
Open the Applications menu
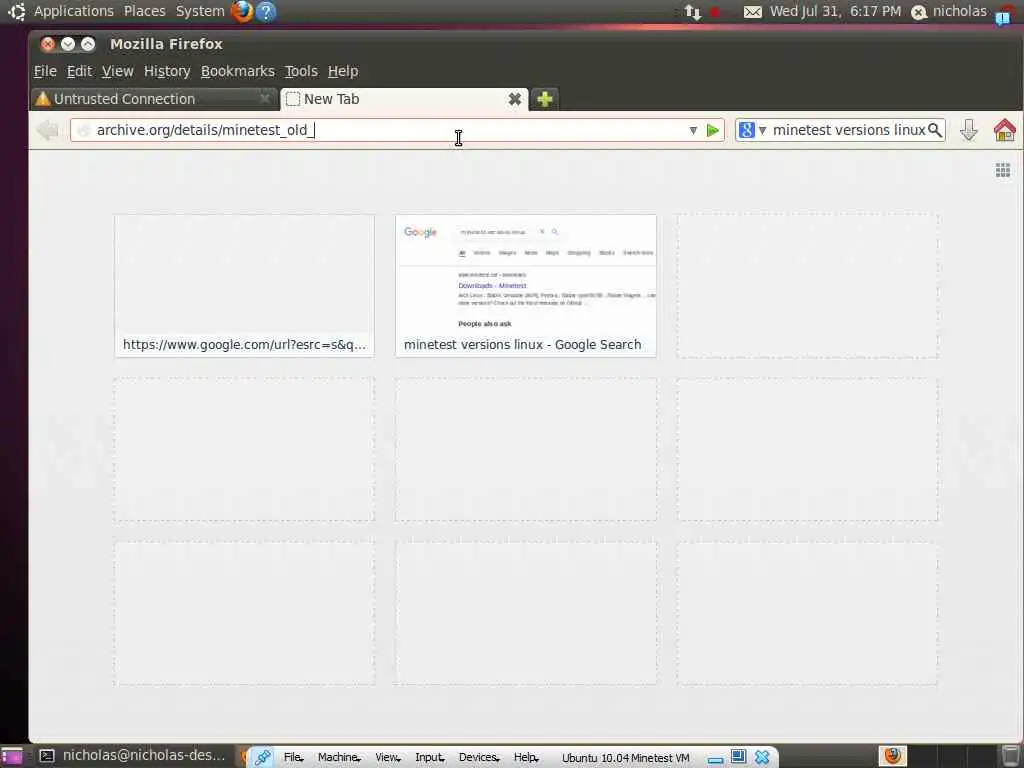74,11
